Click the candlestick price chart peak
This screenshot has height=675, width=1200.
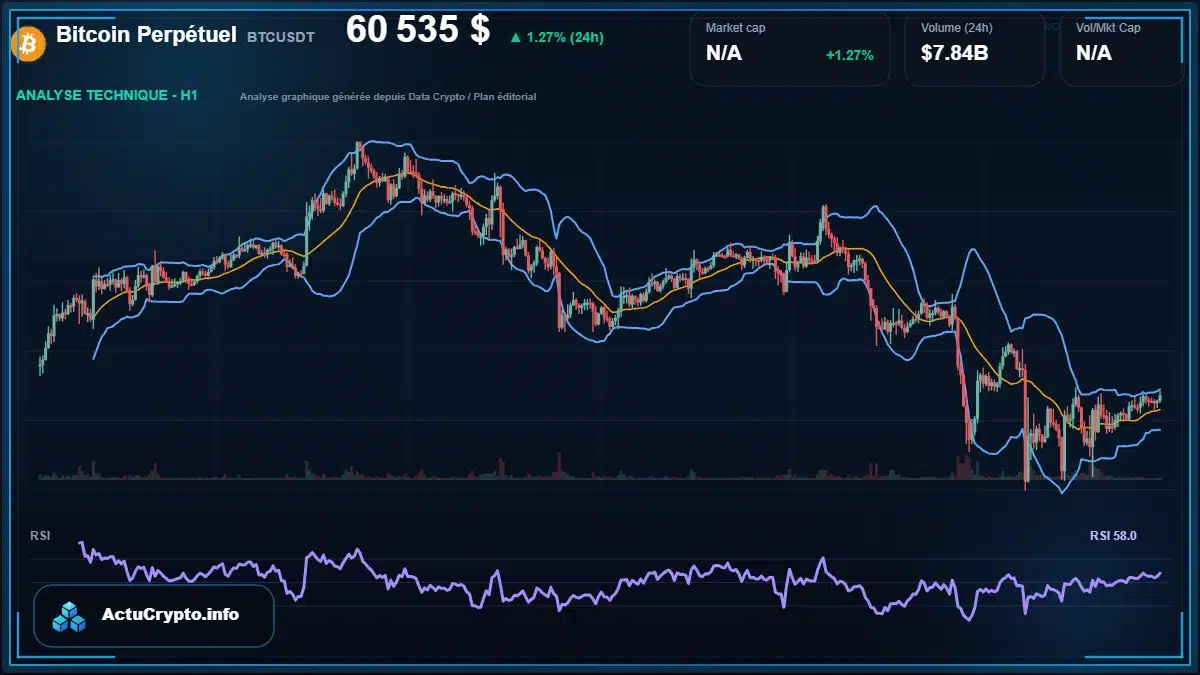[360, 148]
